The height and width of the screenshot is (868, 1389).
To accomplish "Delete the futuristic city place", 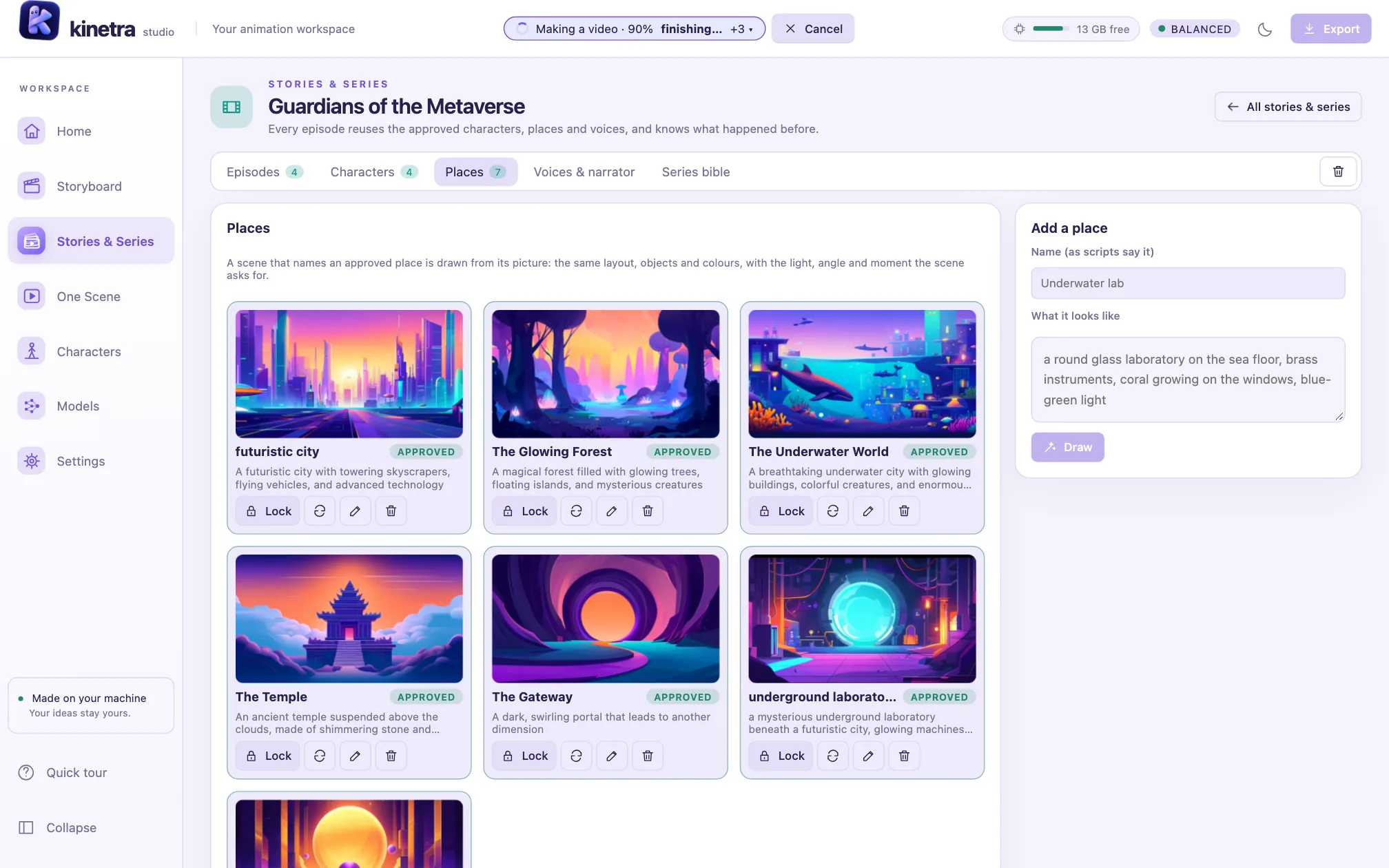I will pos(391,511).
